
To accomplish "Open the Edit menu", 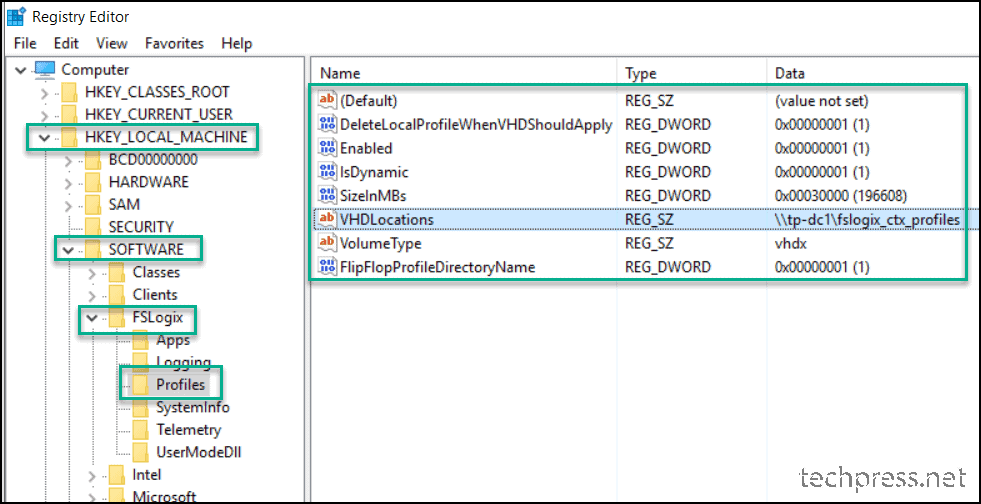I will [66, 43].
